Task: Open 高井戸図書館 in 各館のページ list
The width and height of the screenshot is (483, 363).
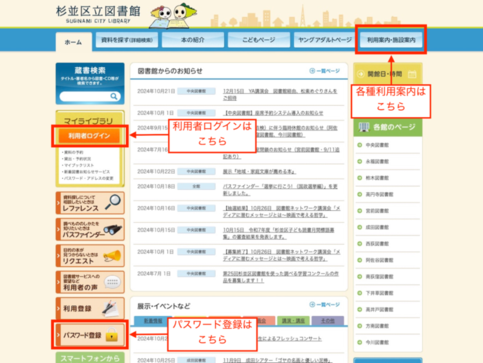Action: [379, 310]
